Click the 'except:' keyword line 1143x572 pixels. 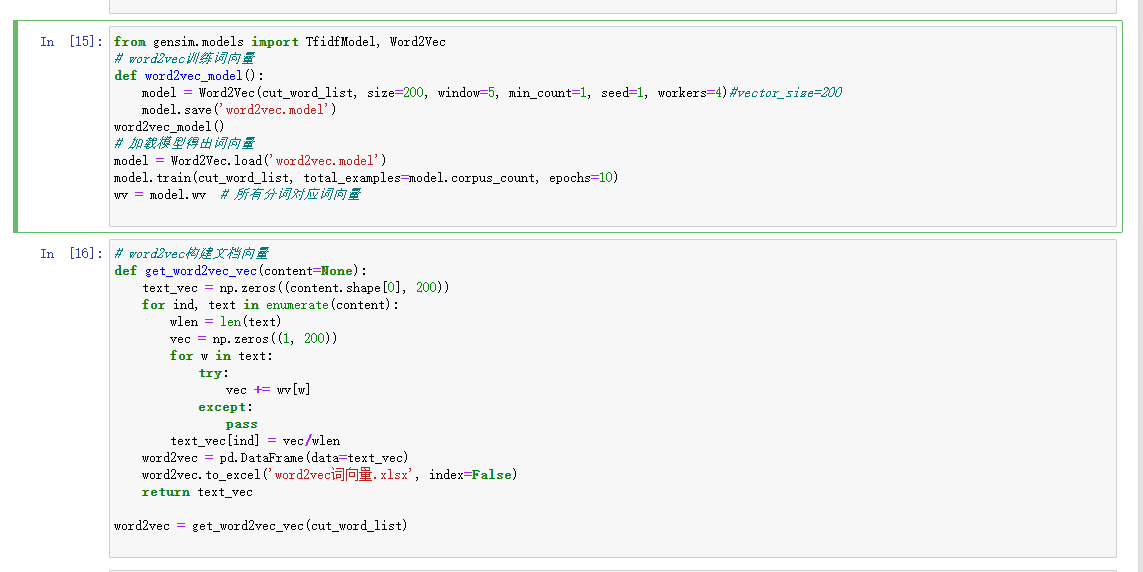(226, 407)
